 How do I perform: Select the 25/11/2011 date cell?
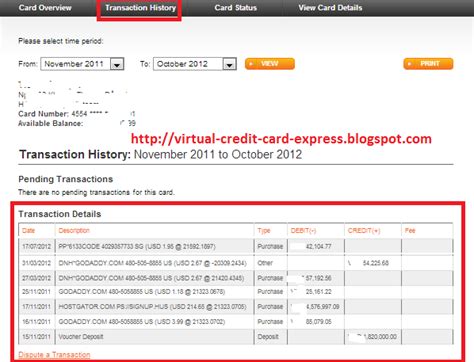(x=37, y=292)
